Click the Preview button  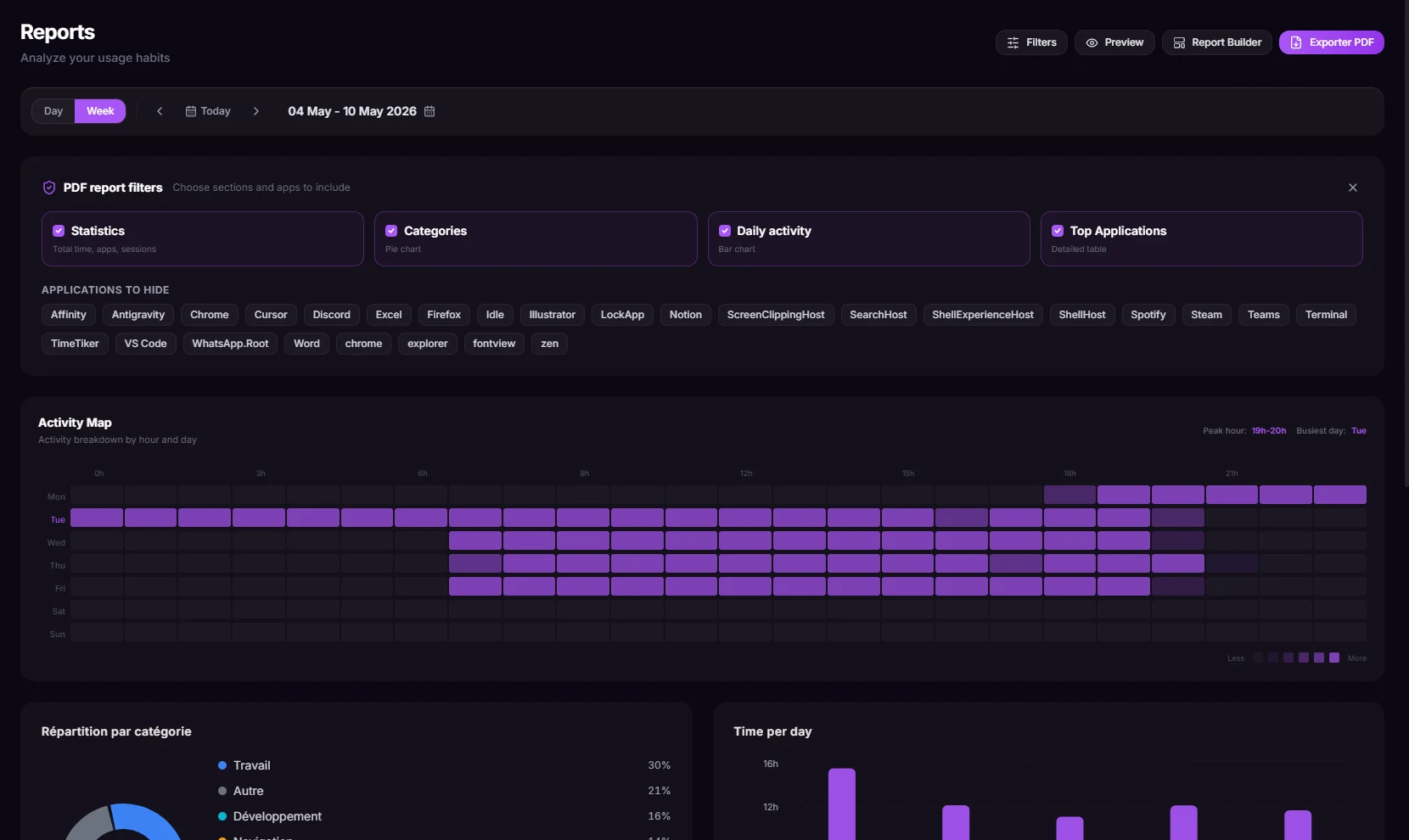(1114, 42)
